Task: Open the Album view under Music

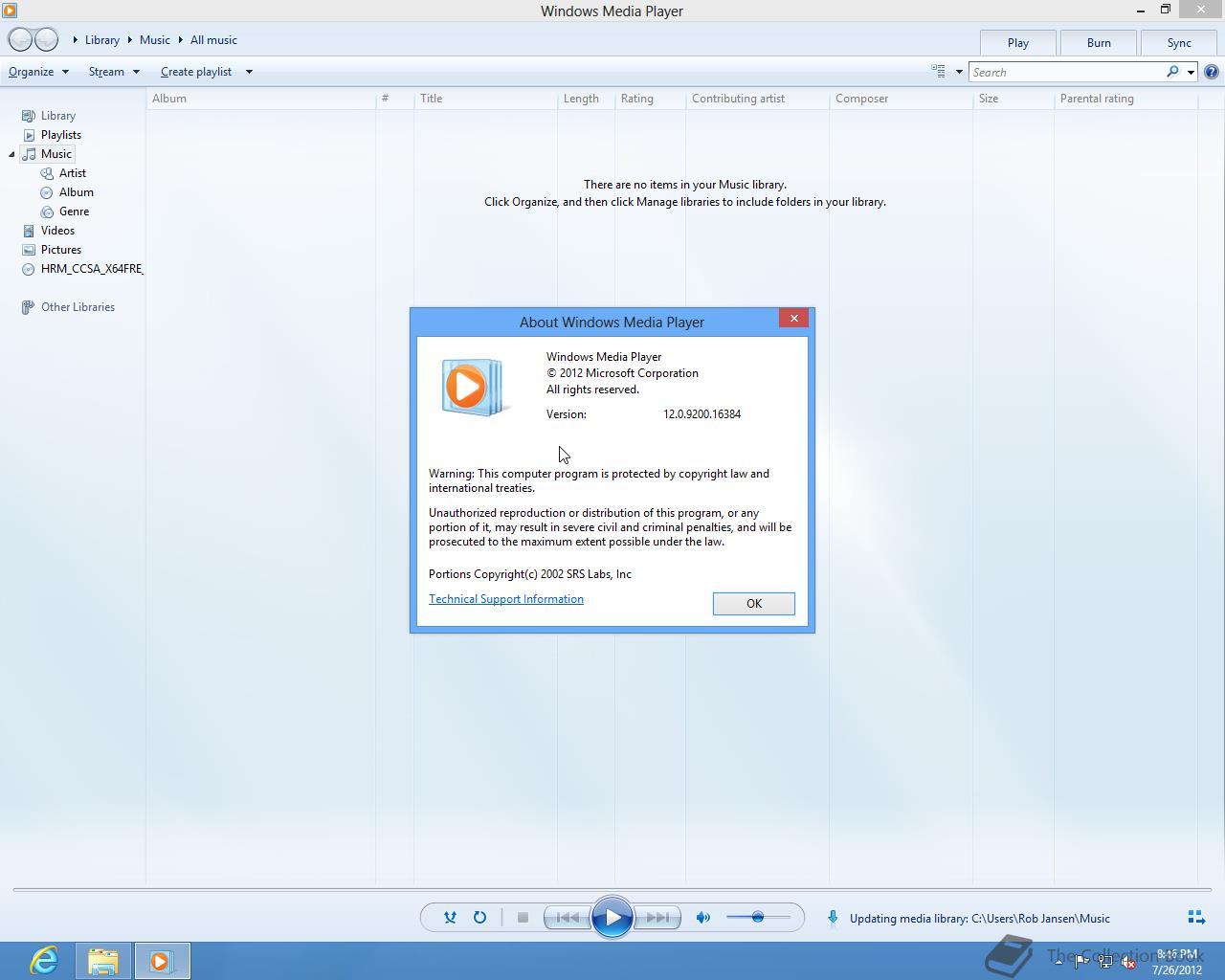Action: tap(66, 192)
